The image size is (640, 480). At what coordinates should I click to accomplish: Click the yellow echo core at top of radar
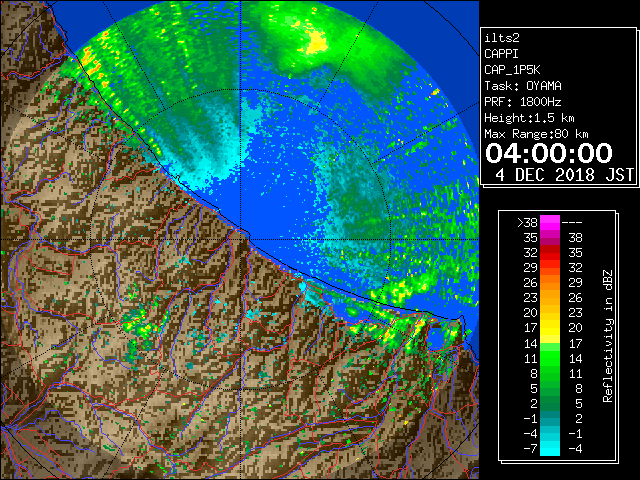[x=316, y=42]
